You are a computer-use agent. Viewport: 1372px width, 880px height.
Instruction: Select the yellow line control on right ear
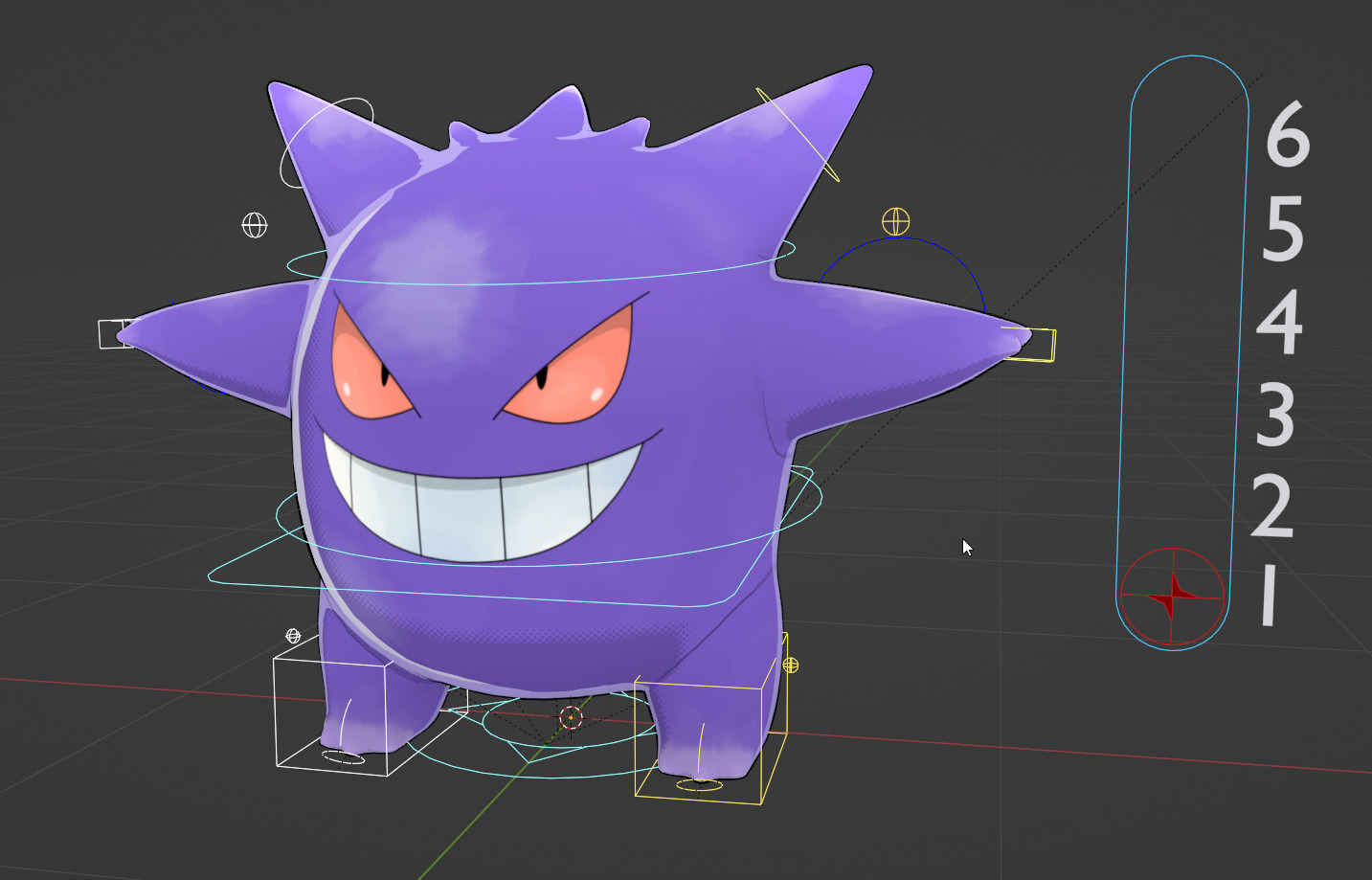(798, 135)
